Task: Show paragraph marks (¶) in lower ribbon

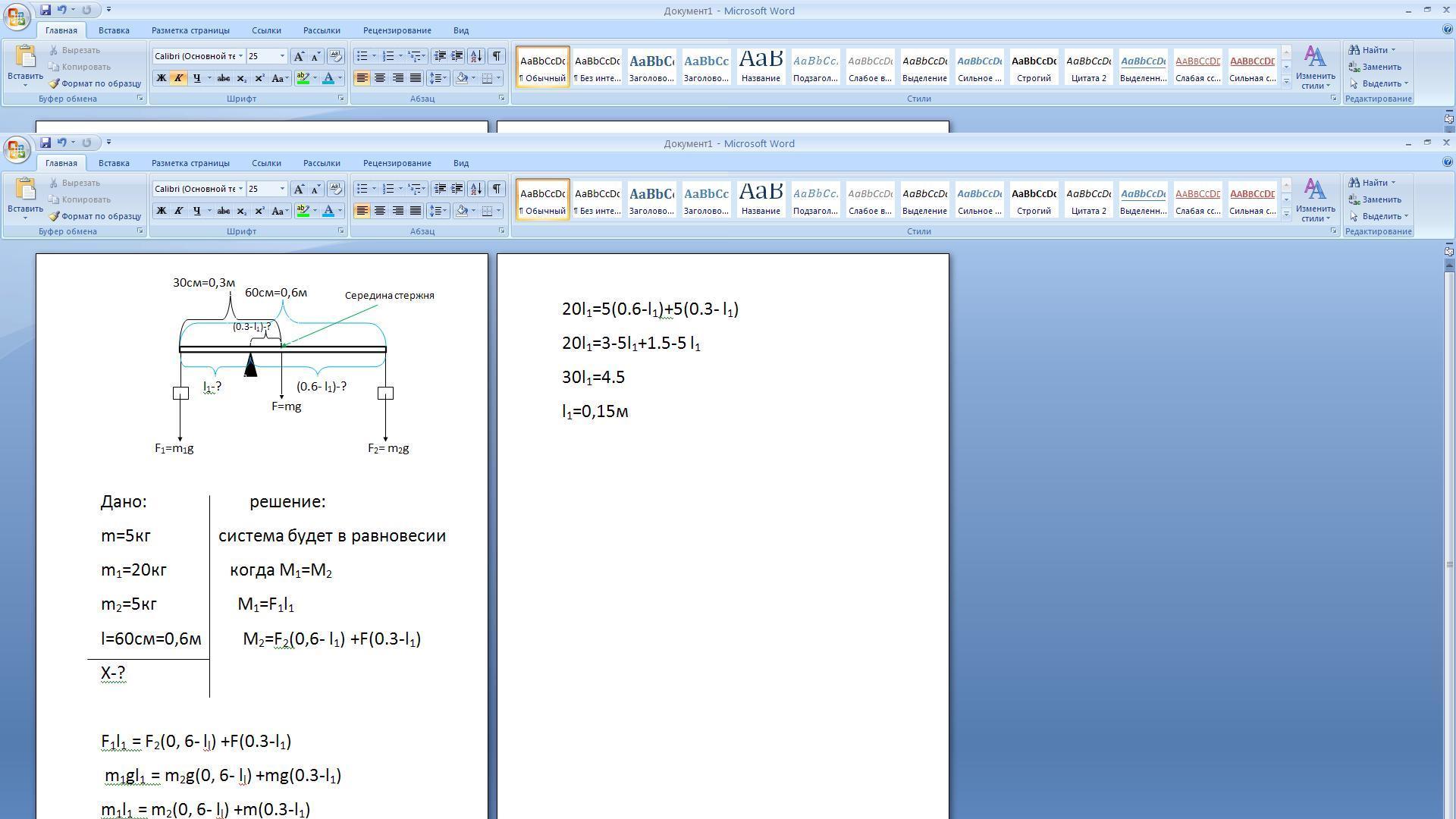Action: click(x=496, y=189)
